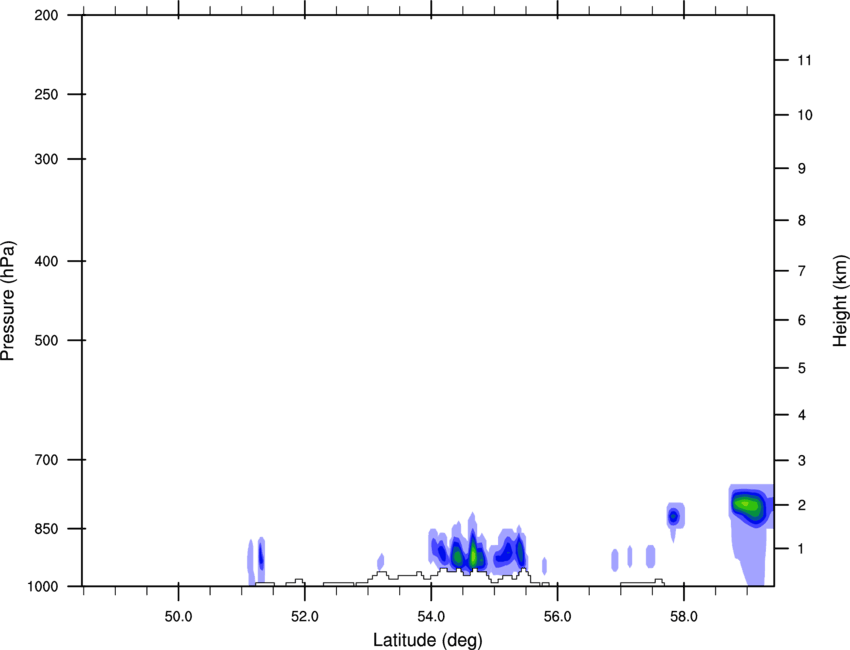
Task: Click the 3 km height label
Action: point(802,460)
